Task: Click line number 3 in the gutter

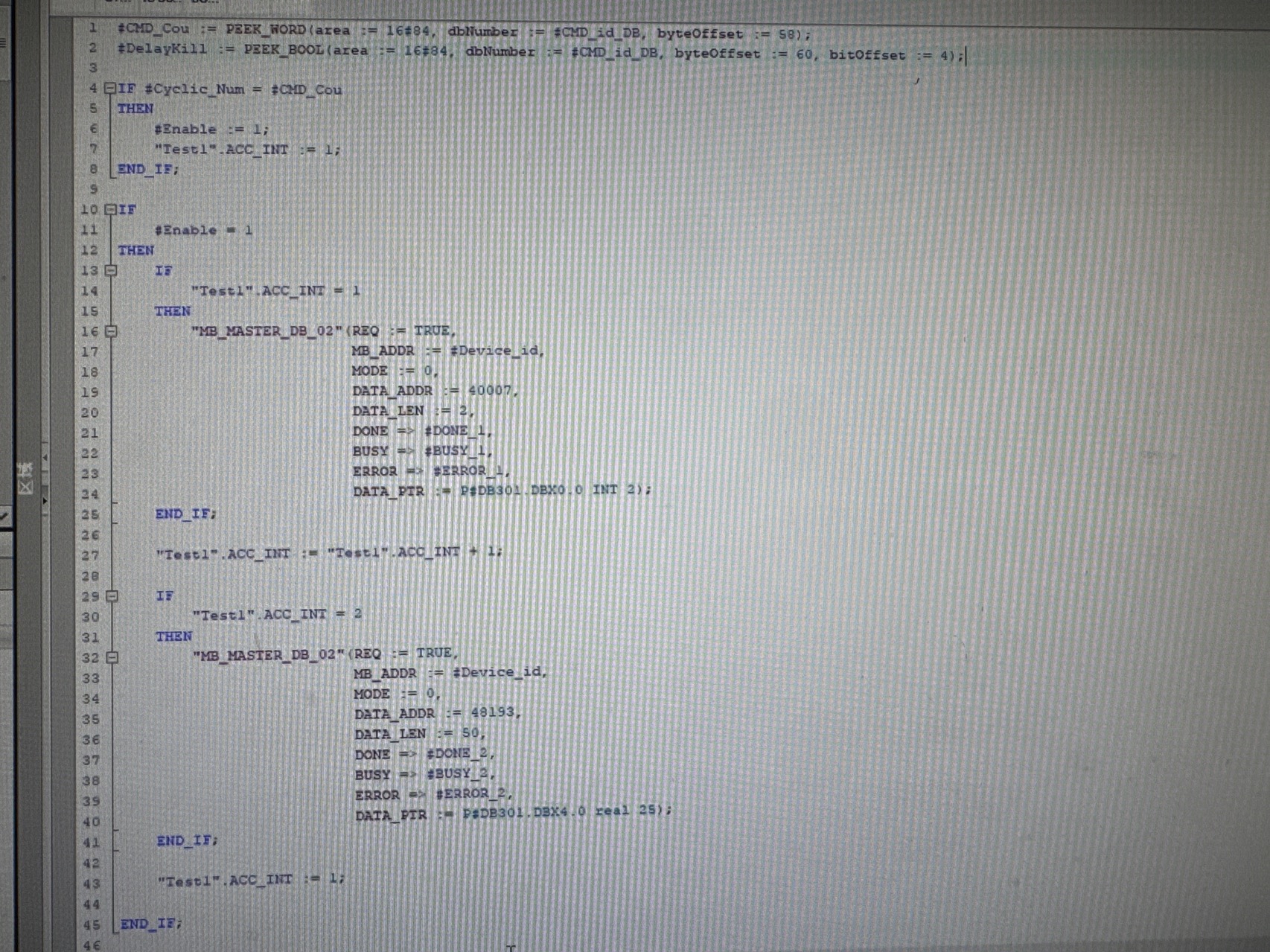Action: coord(93,68)
